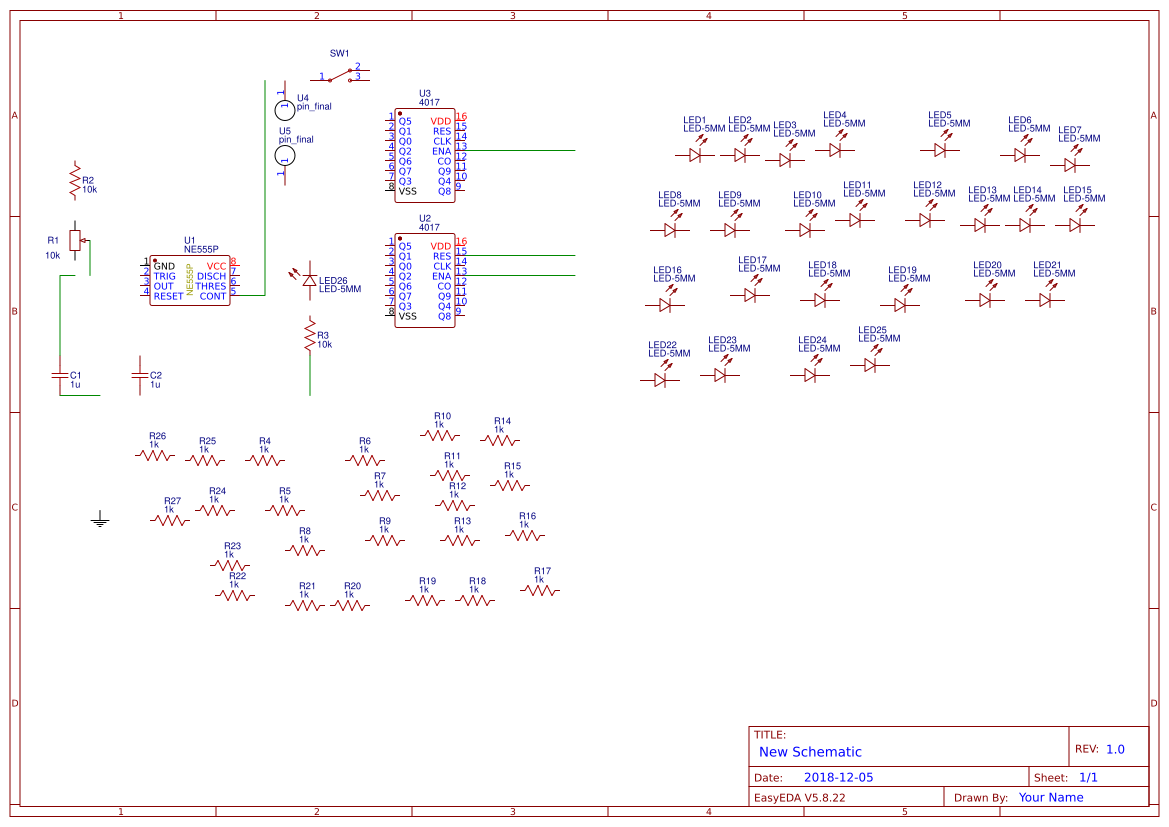Select the LED9 diode symbol

pyautogui.click(x=730, y=225)
